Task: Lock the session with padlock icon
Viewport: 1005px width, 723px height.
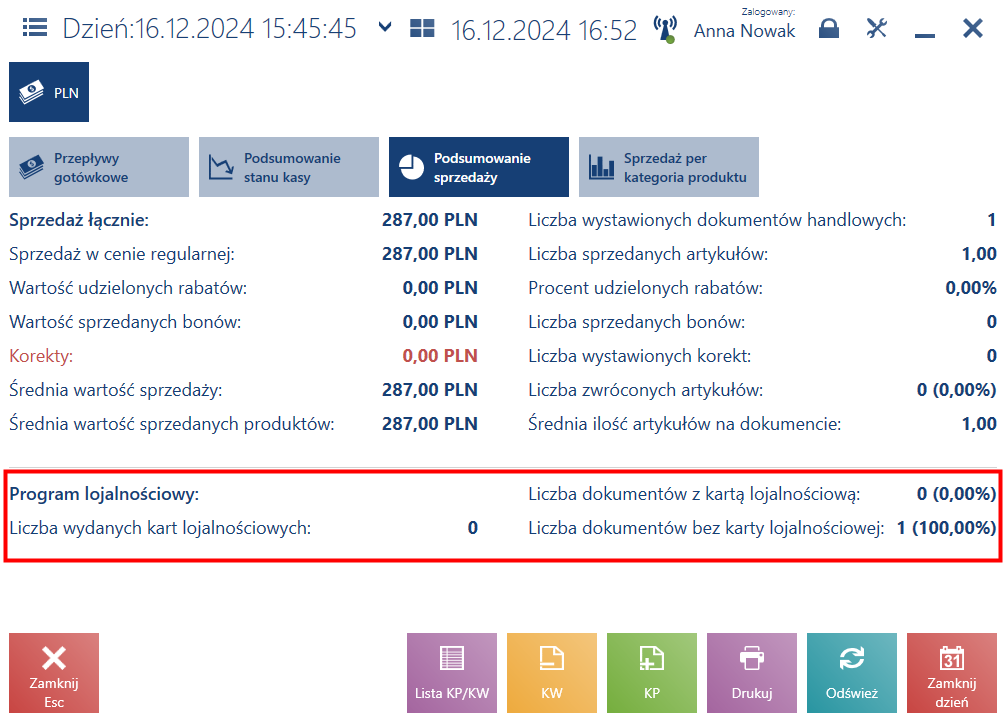Action: coord(829,28)
